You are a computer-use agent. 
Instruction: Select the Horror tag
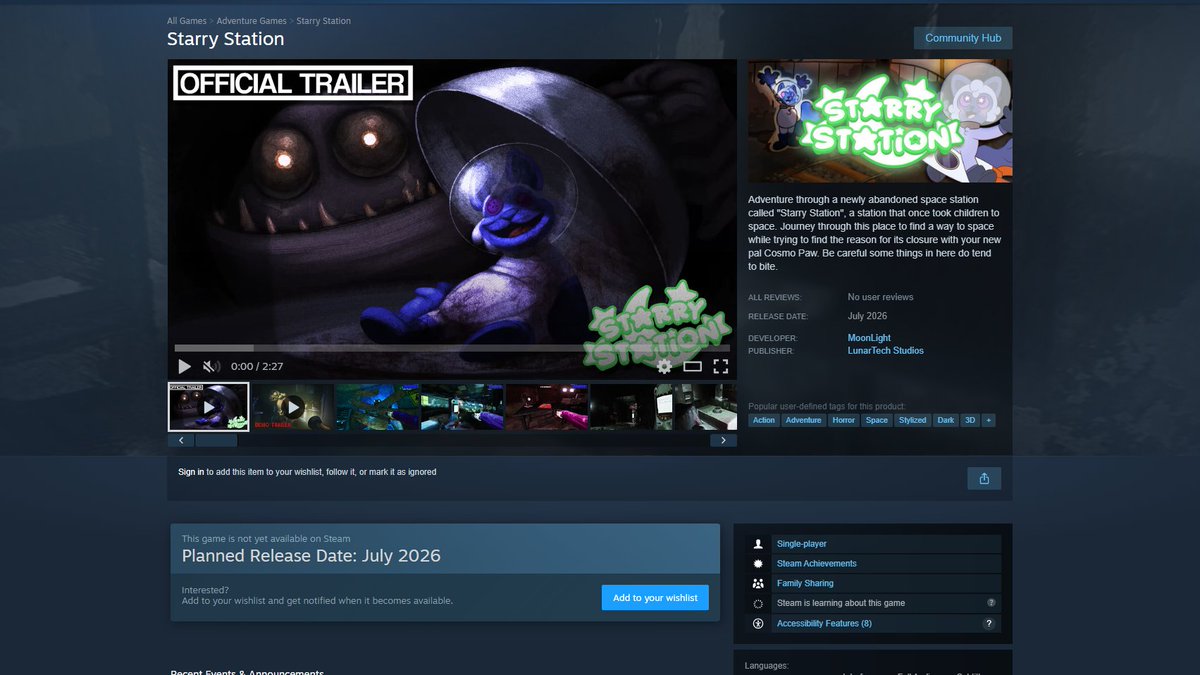click(844, 420)
